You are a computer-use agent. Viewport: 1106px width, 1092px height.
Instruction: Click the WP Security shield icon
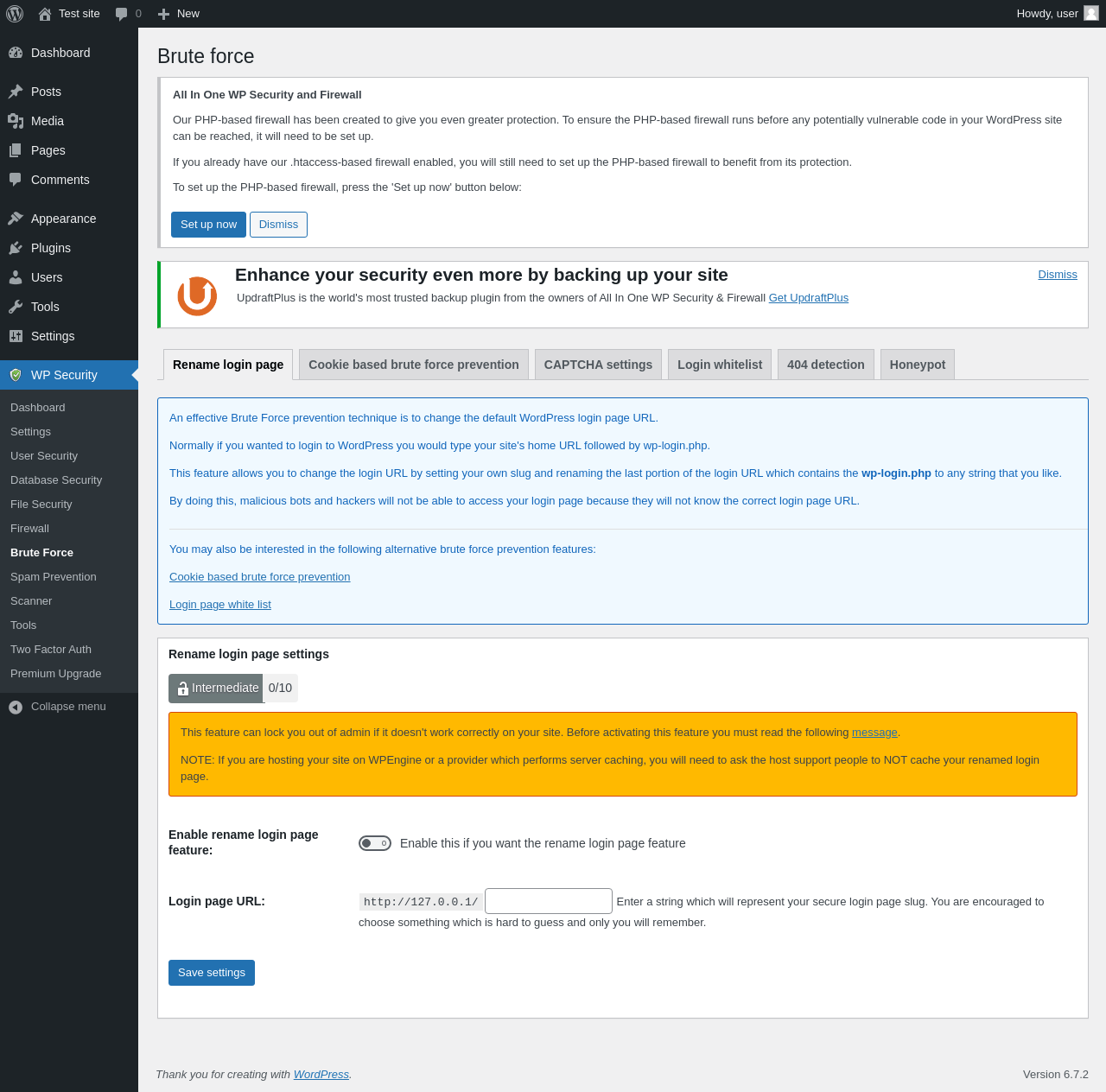(x=16, y=375)
